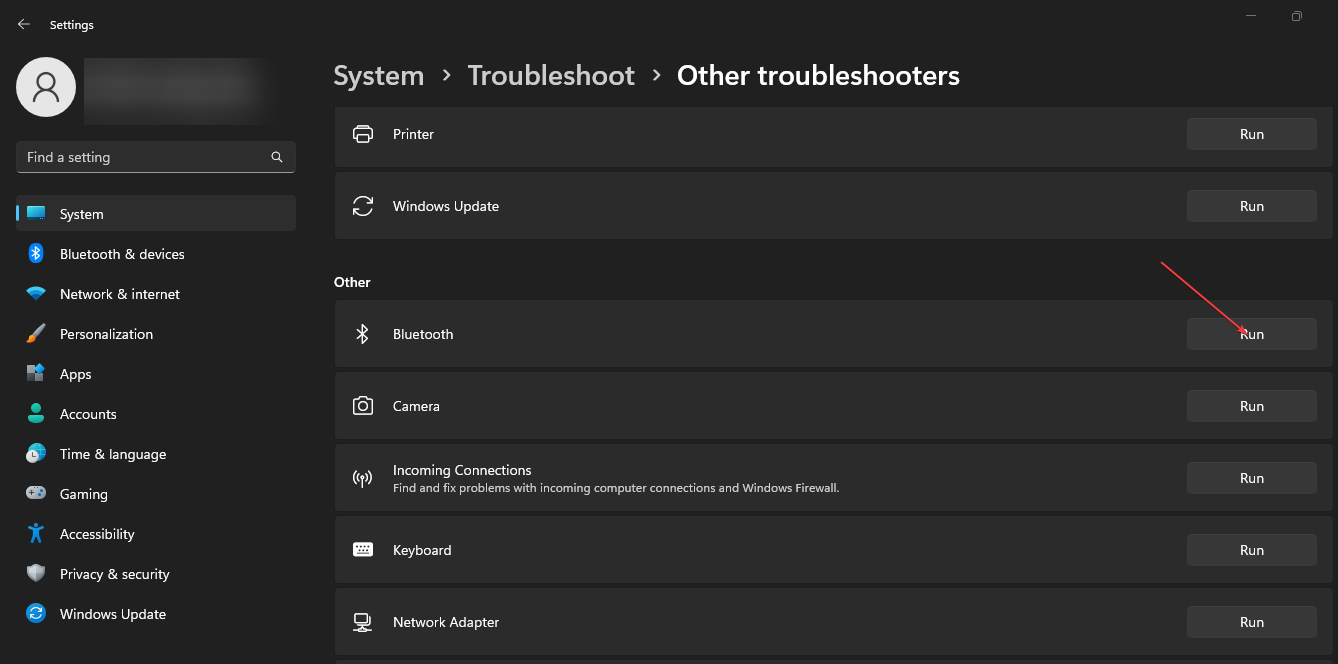Open Accessibility settings

coord(156,534)
